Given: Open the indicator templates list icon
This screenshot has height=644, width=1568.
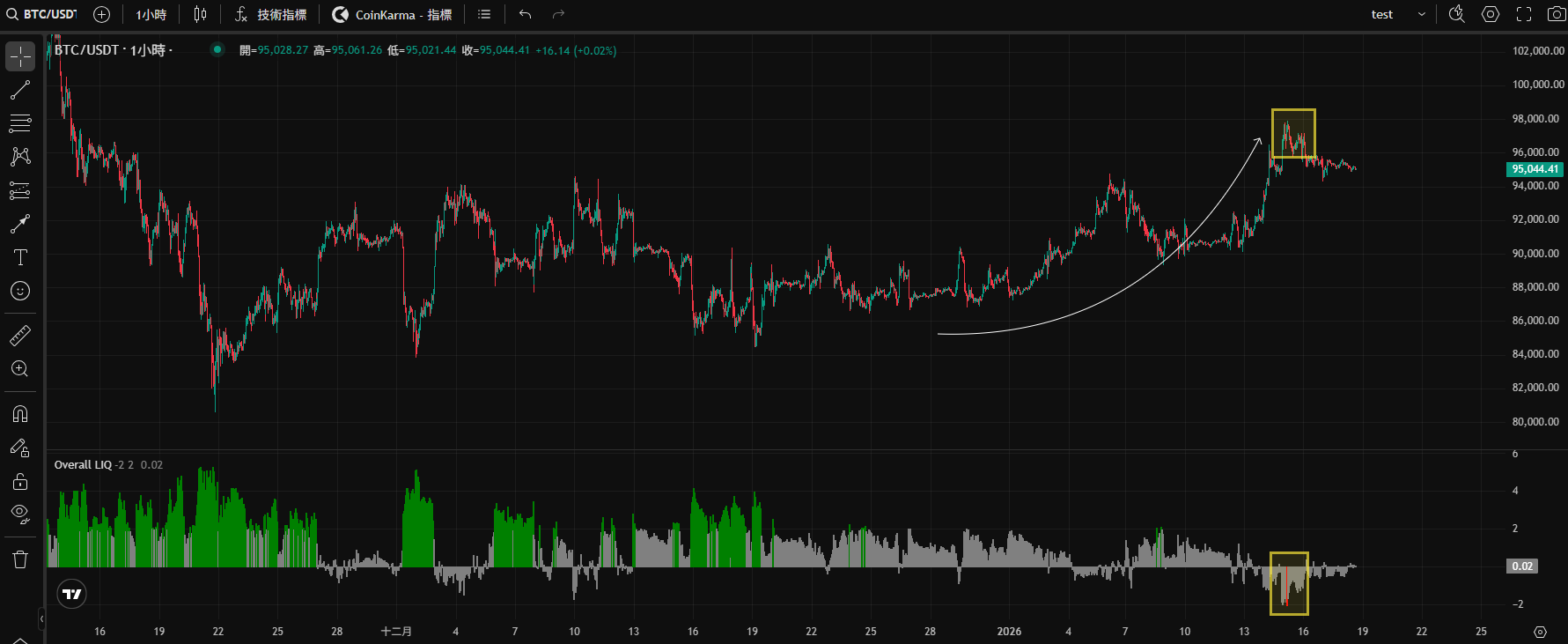Looking at the screenshot, I should [x=484, y=14].
